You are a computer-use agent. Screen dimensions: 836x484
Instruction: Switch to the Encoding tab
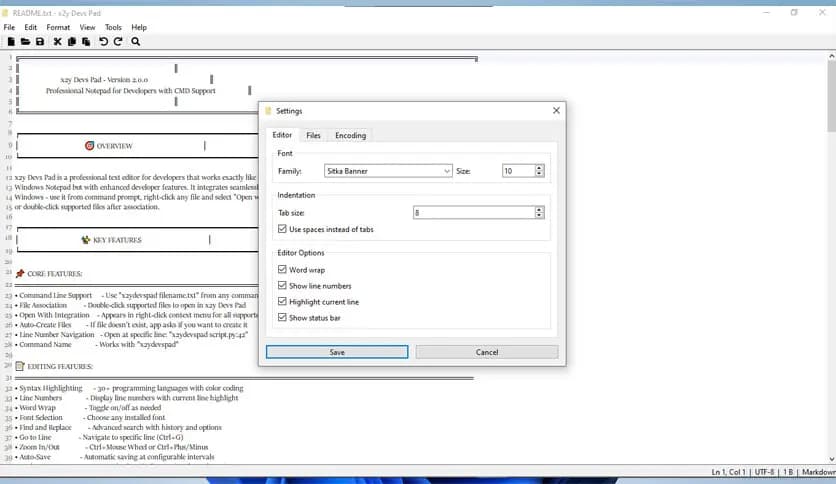(350, 135)
